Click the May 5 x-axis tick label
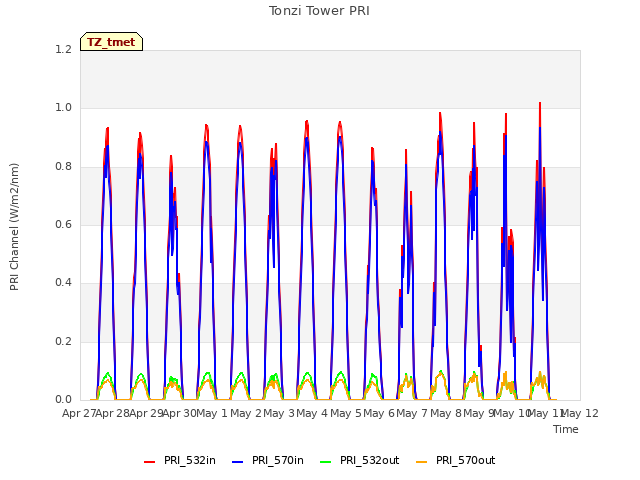The image size is (640, 480). click(346, 413)
